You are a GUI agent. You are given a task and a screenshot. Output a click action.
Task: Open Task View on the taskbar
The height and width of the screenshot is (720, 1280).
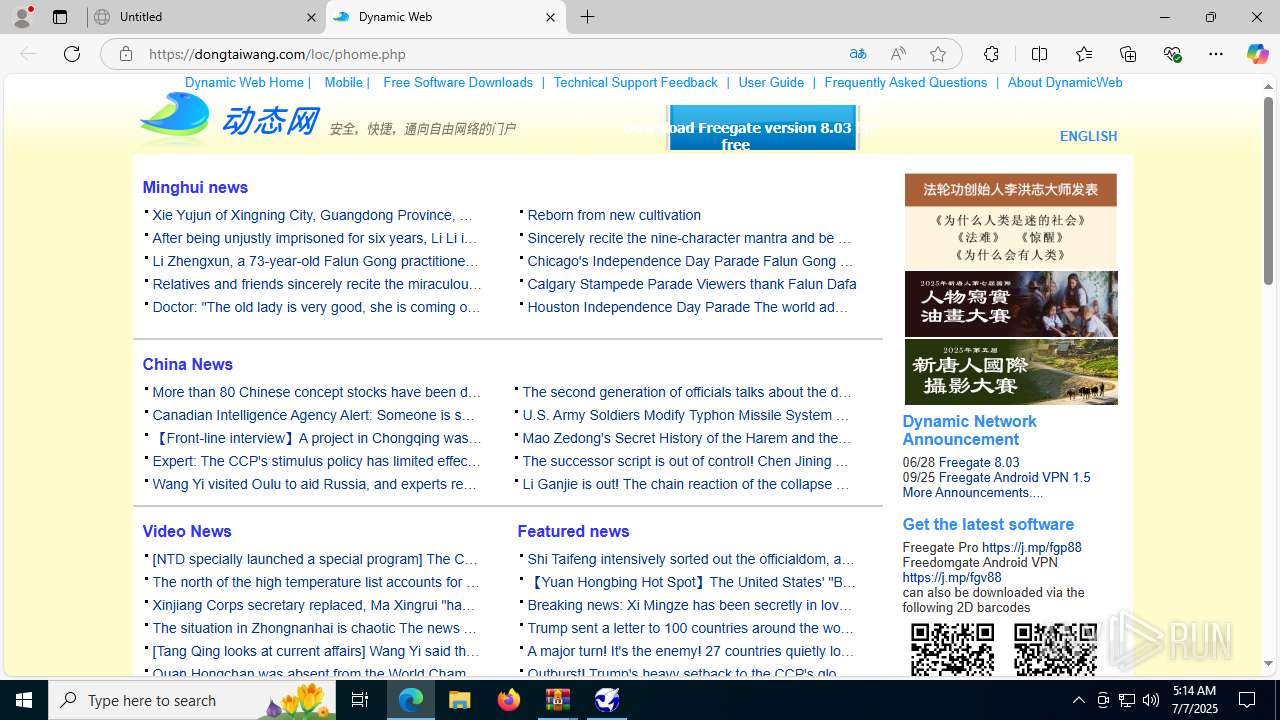click(x=360, y=700)
